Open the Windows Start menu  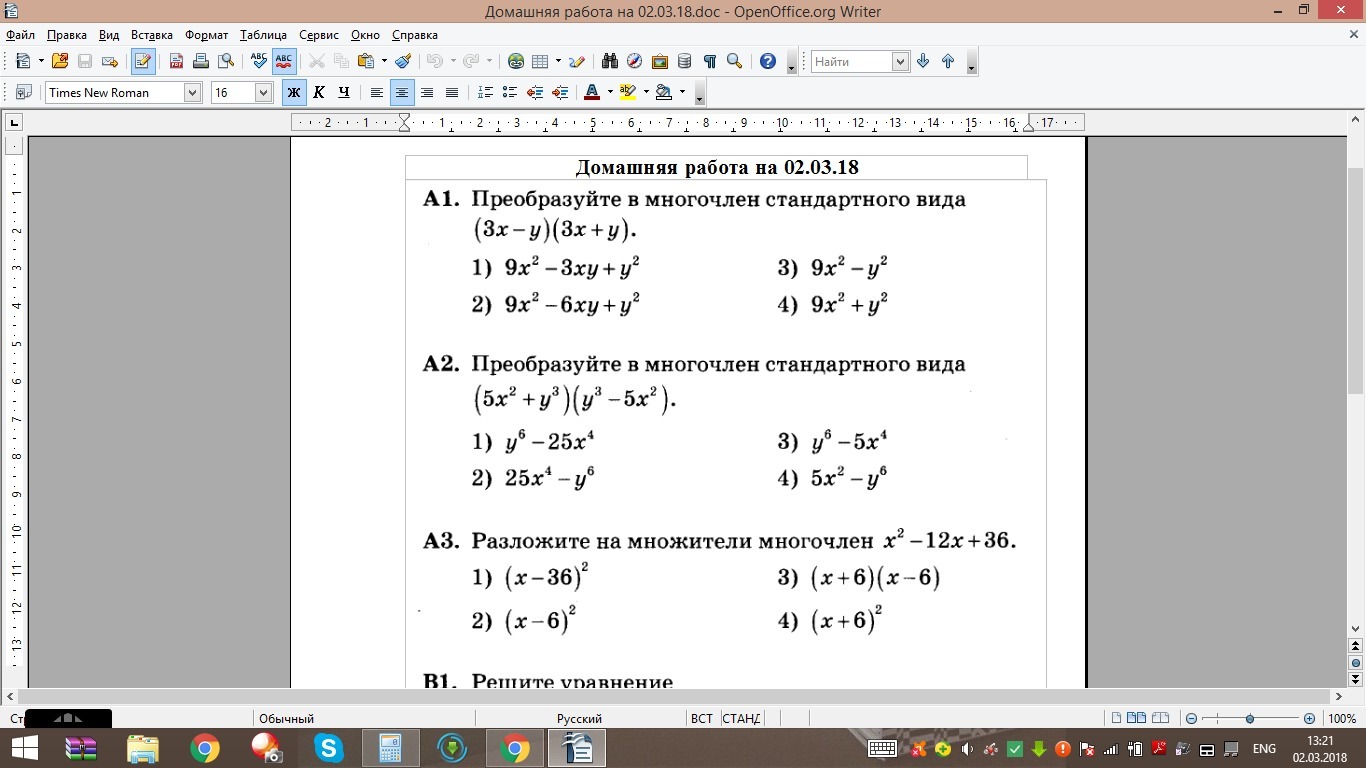[25, 748]
